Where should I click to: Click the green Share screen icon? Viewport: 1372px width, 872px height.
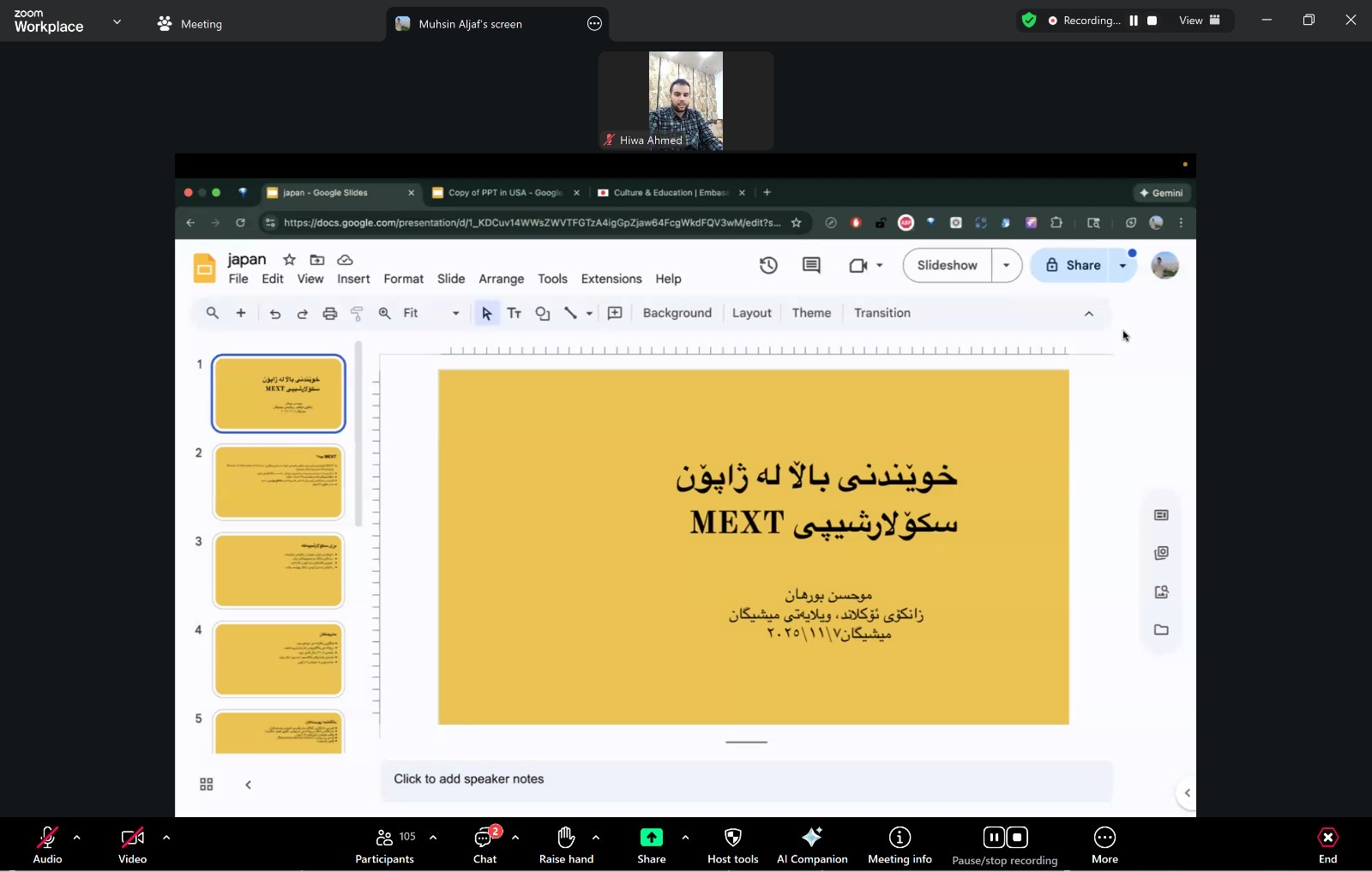tap(651, 838)
